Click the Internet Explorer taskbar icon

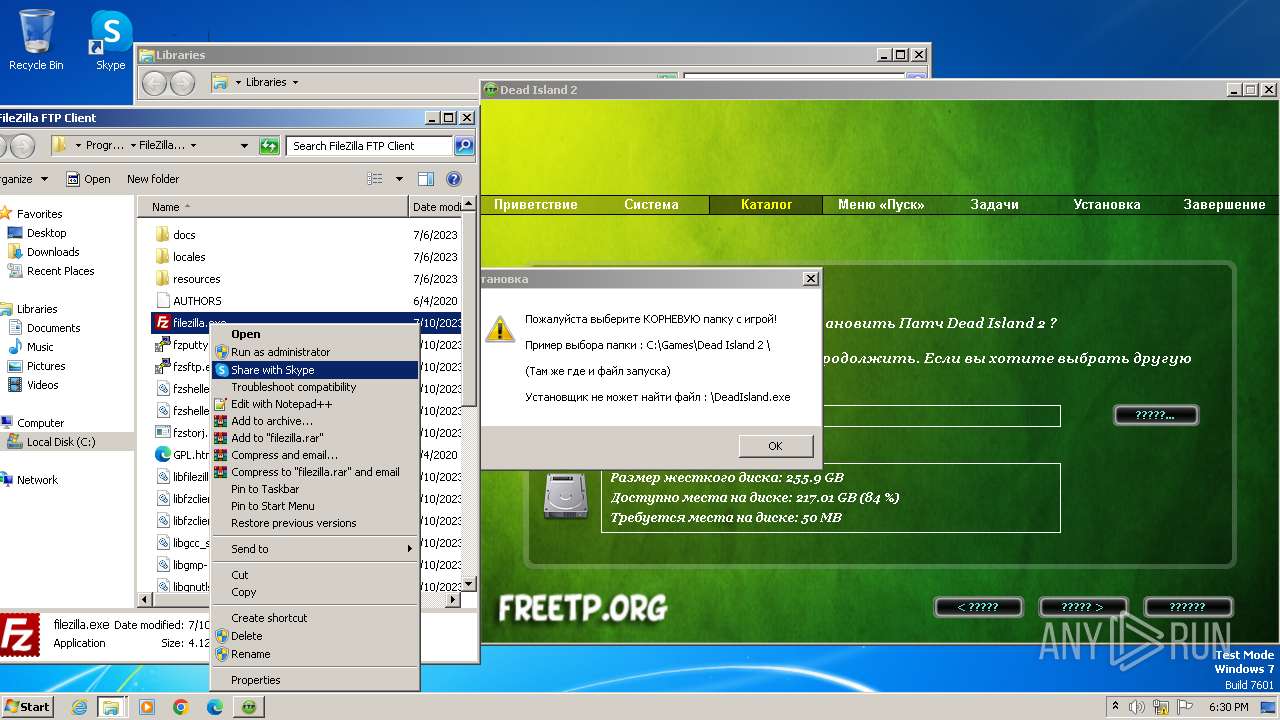(79, 707)
